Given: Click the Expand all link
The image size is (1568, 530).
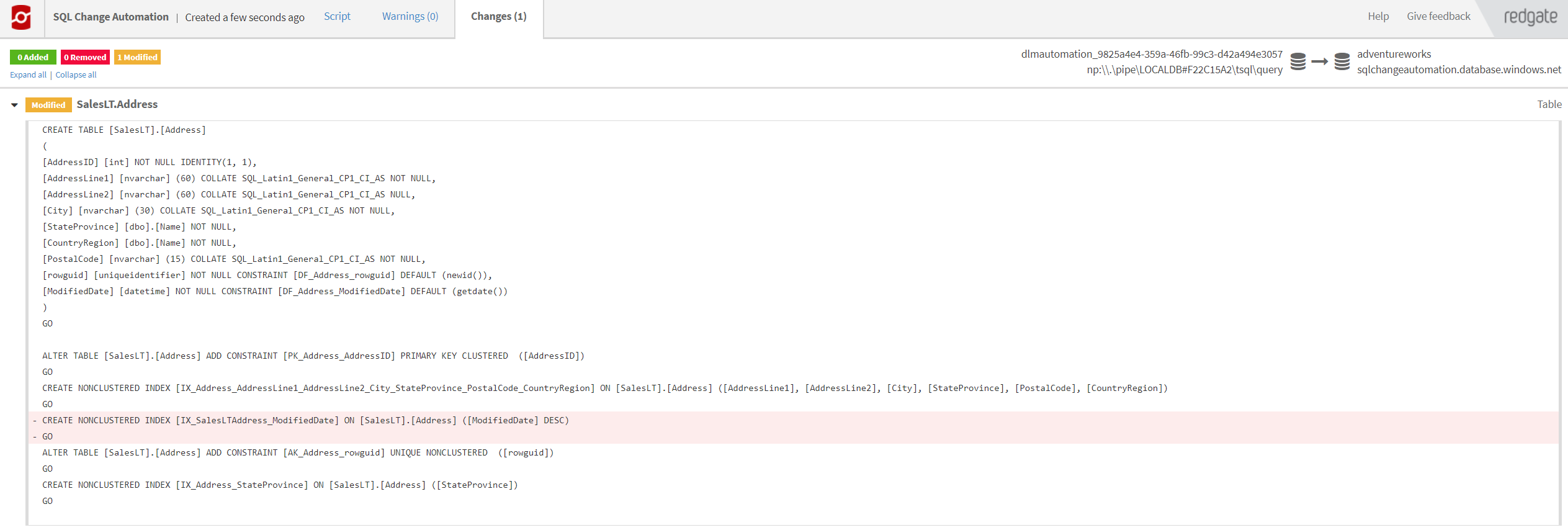Looking at the screenshot, I should [x=28, y=75].
